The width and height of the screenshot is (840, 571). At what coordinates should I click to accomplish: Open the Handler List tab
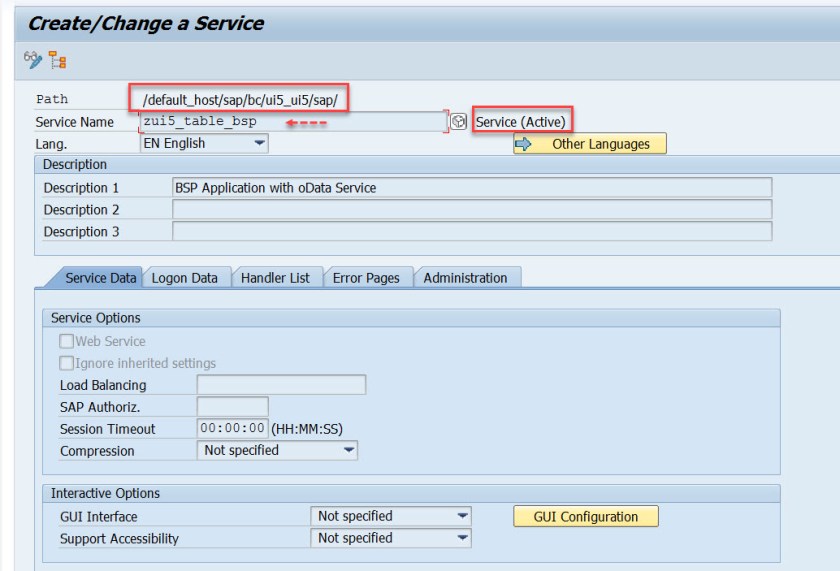(275, 278)
